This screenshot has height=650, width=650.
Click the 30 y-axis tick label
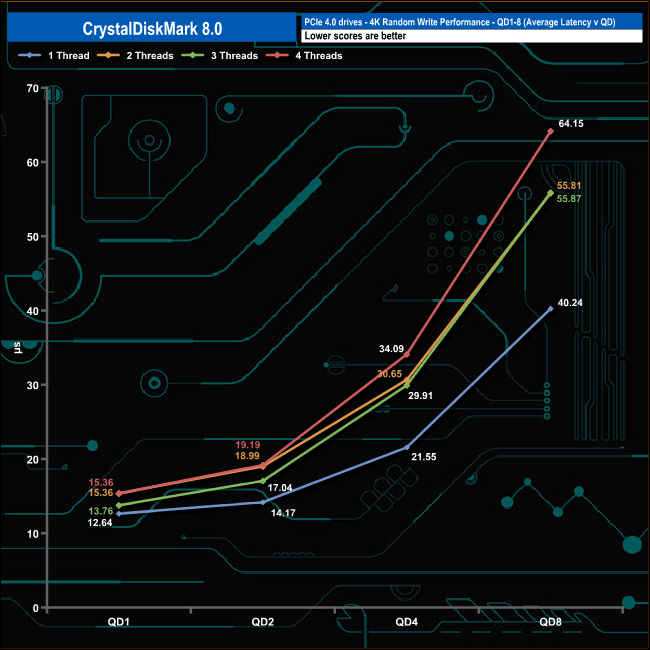(32, 385)
